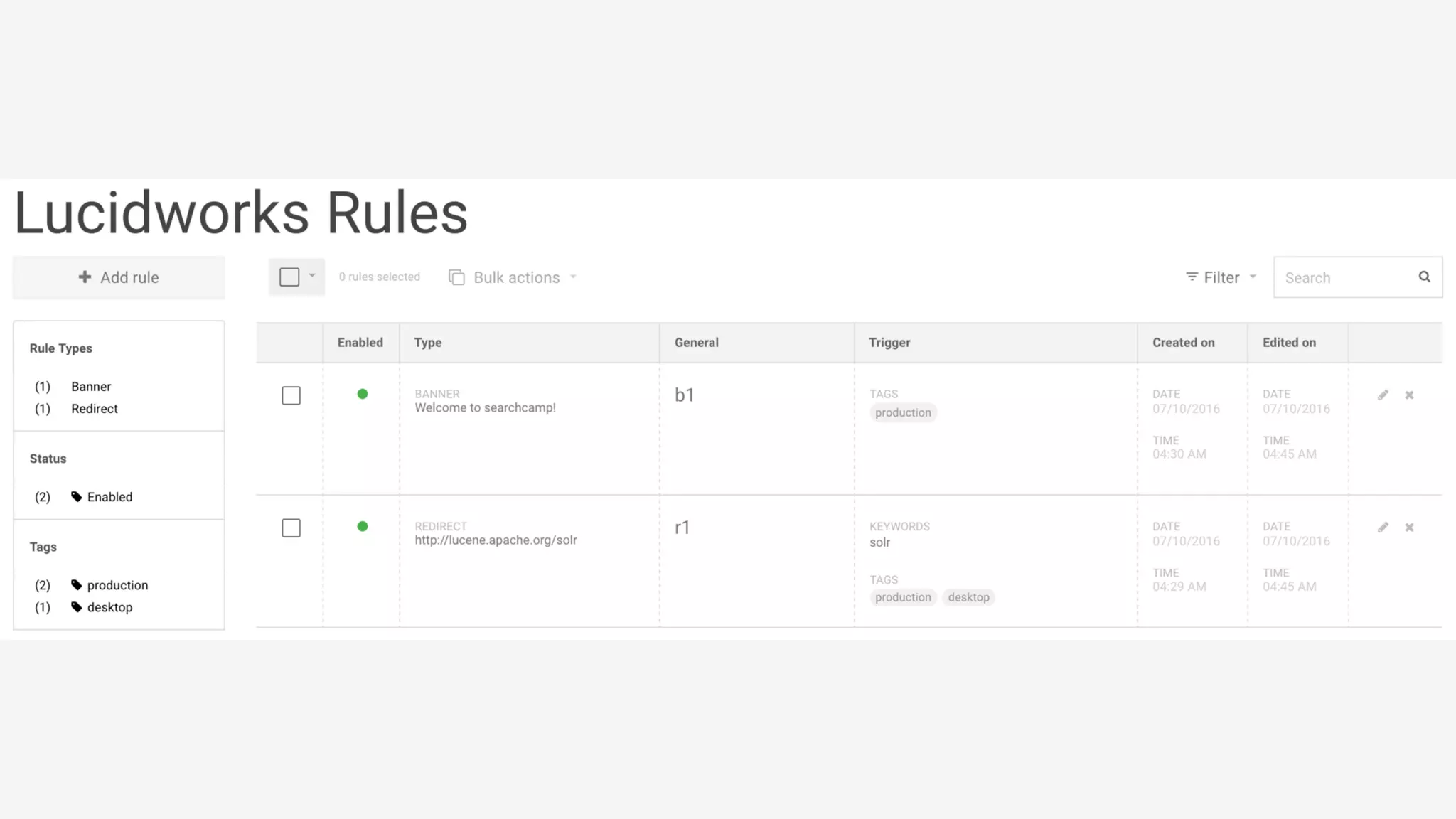This screenshot has height=819, width=1456.
Task: Click the pencil edit icon for rule r1
Action: [x=1383, y=527]
